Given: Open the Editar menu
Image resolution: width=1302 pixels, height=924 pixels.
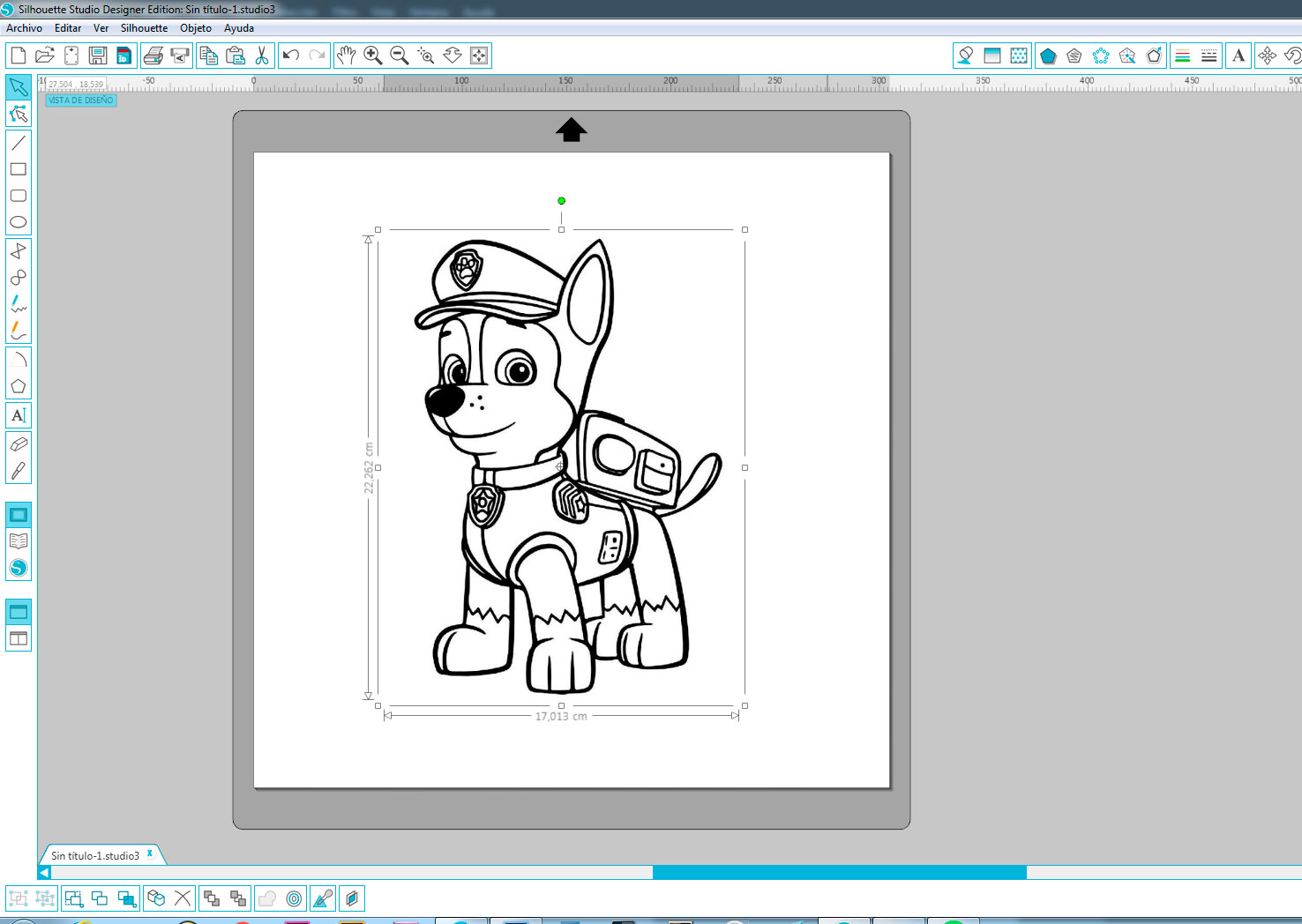Looking at the screenshot, I should click(x=68, y=28).
